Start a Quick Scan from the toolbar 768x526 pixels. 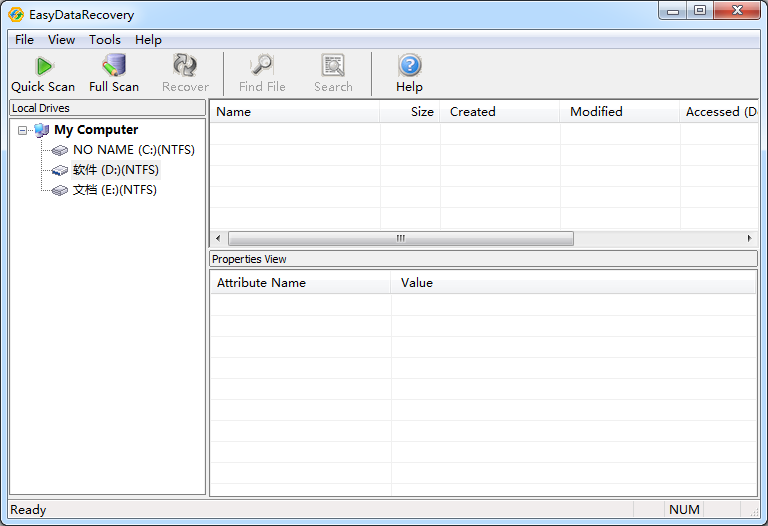[43, 73]
